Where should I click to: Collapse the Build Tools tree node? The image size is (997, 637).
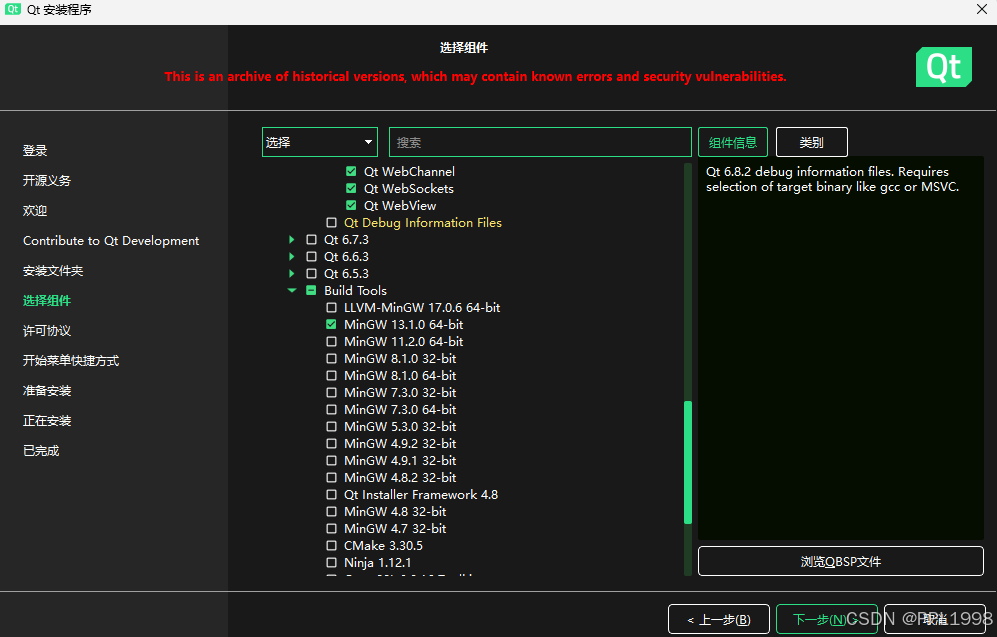(292, 291)
